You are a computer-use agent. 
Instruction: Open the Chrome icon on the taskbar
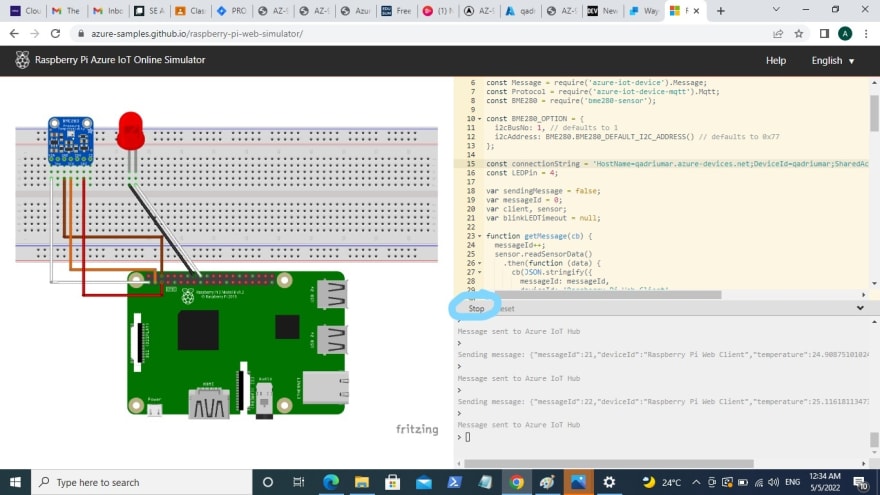(516, 482)
